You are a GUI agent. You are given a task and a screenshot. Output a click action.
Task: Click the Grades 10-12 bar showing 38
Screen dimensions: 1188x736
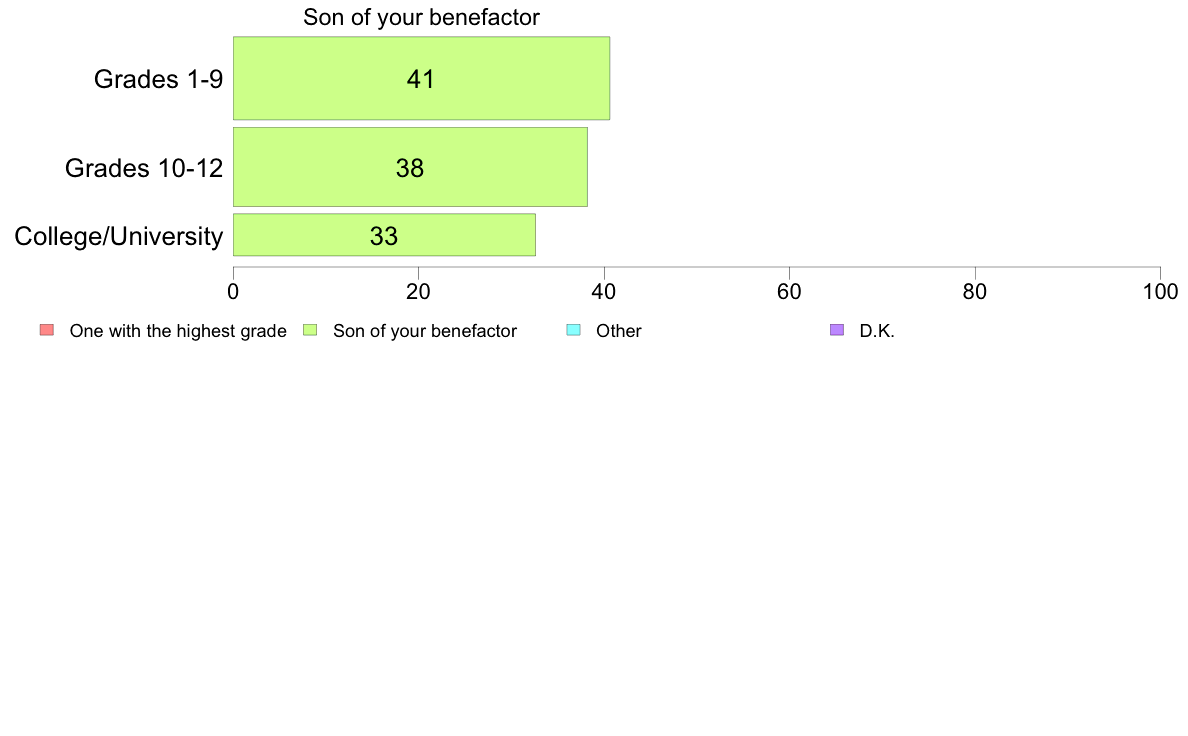410,167
